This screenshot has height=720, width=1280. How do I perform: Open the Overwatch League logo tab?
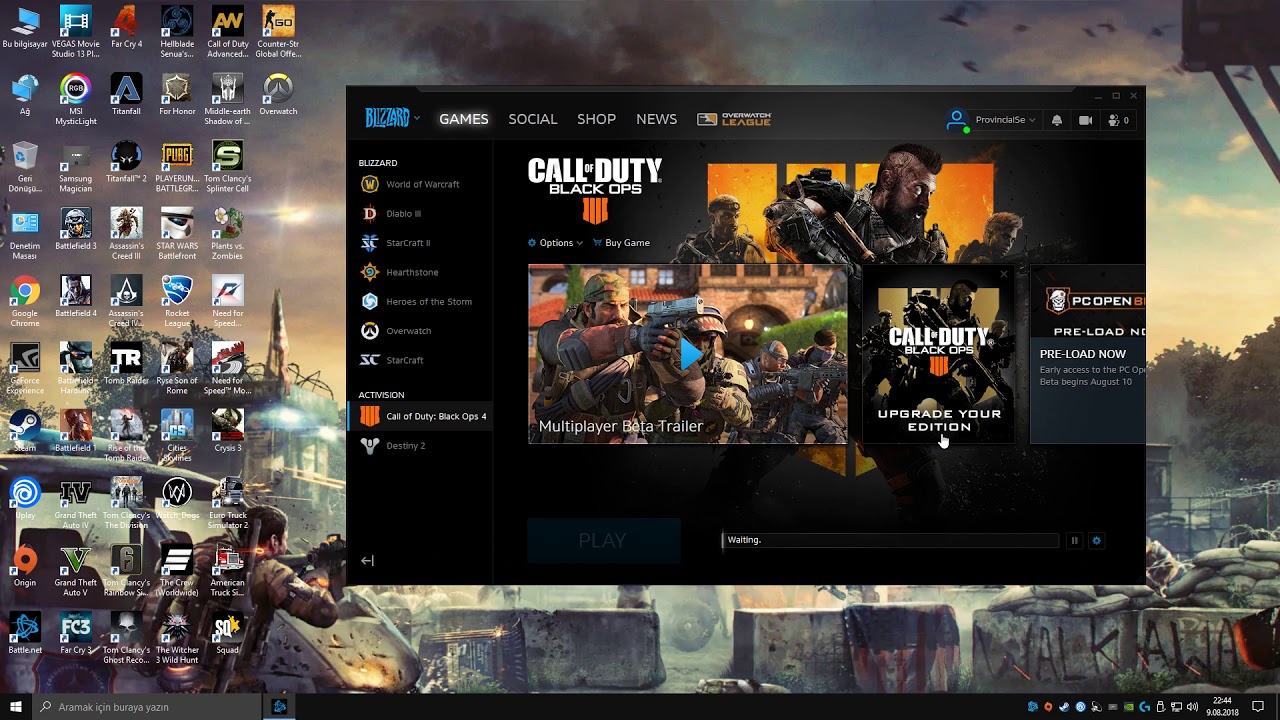pyautogui.click(x=734, y=119)
